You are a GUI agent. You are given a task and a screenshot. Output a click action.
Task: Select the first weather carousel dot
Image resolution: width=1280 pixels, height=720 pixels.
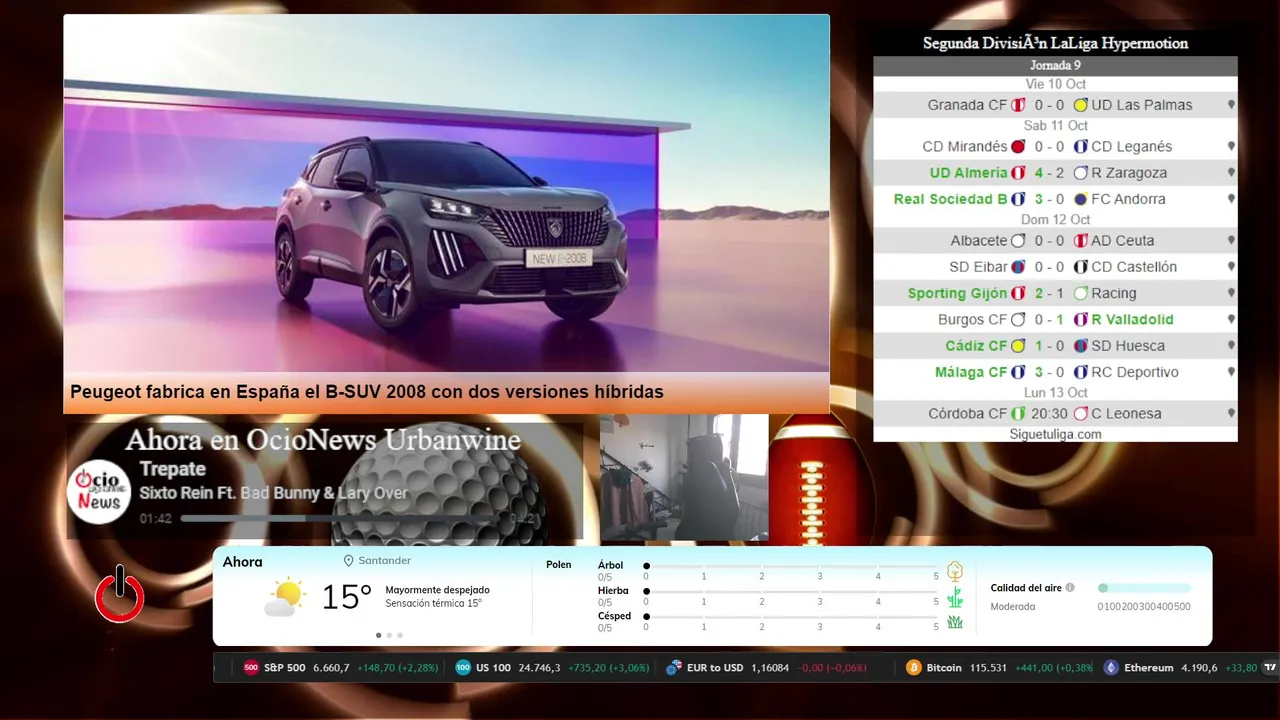(x=378, y=635)
